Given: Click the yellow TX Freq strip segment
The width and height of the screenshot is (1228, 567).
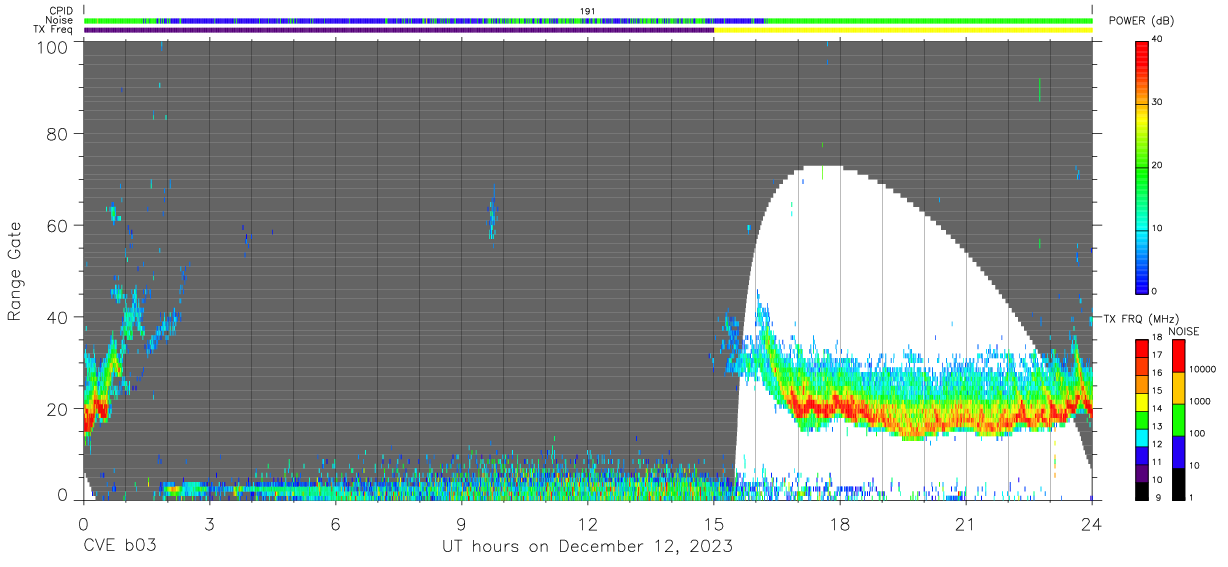Looking at the screenshot, I should [903, 30].
